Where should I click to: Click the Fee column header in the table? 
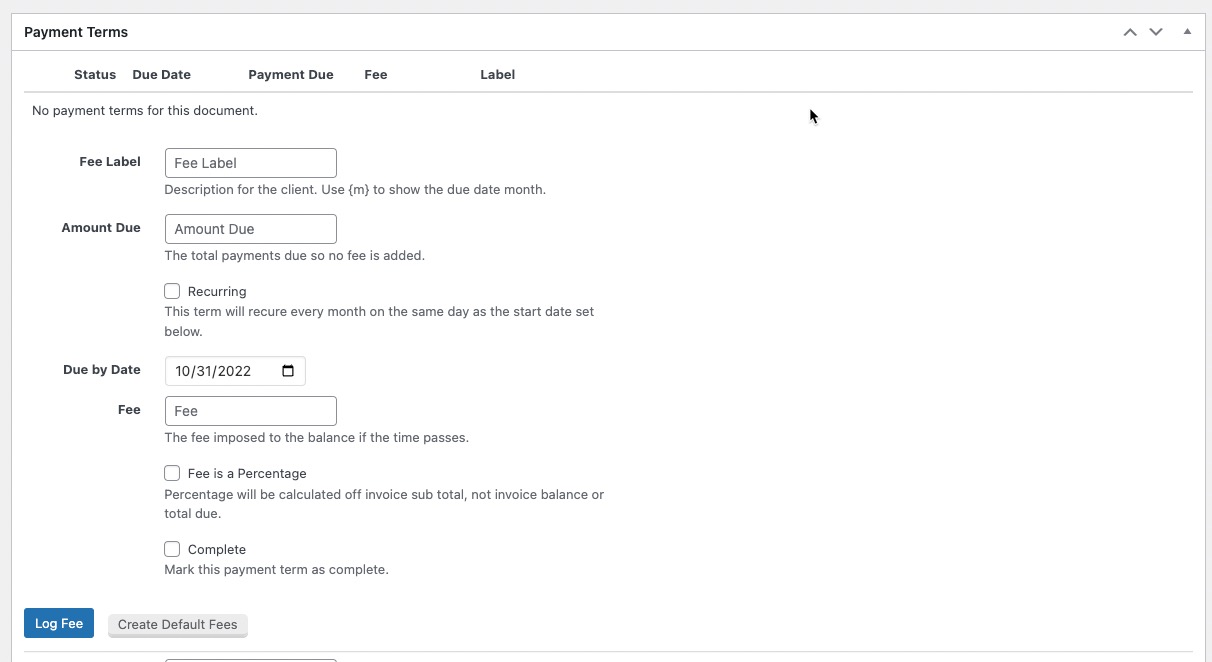pos(376,75)
